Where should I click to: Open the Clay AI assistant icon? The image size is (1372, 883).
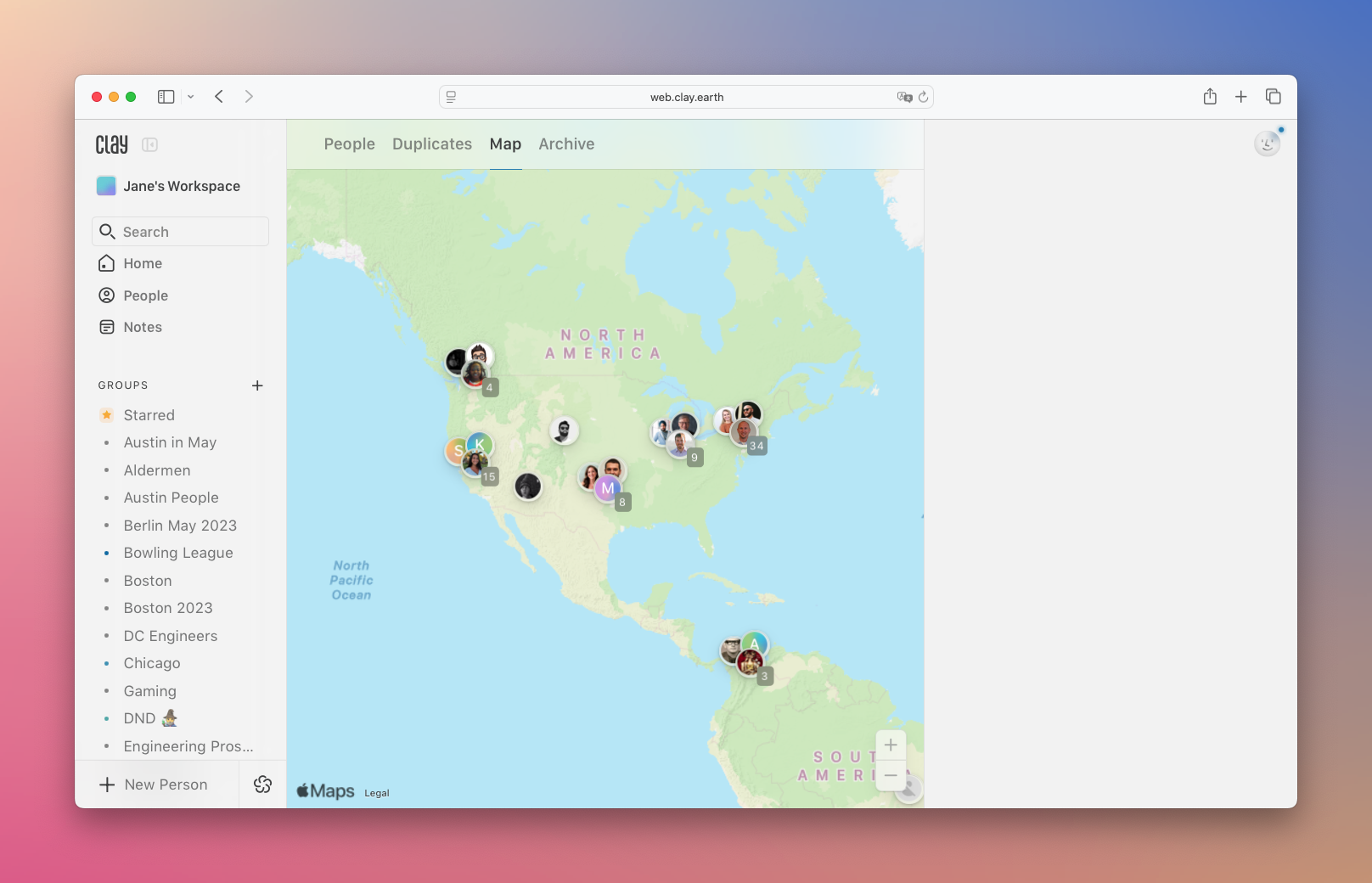(x=262, y=785)
